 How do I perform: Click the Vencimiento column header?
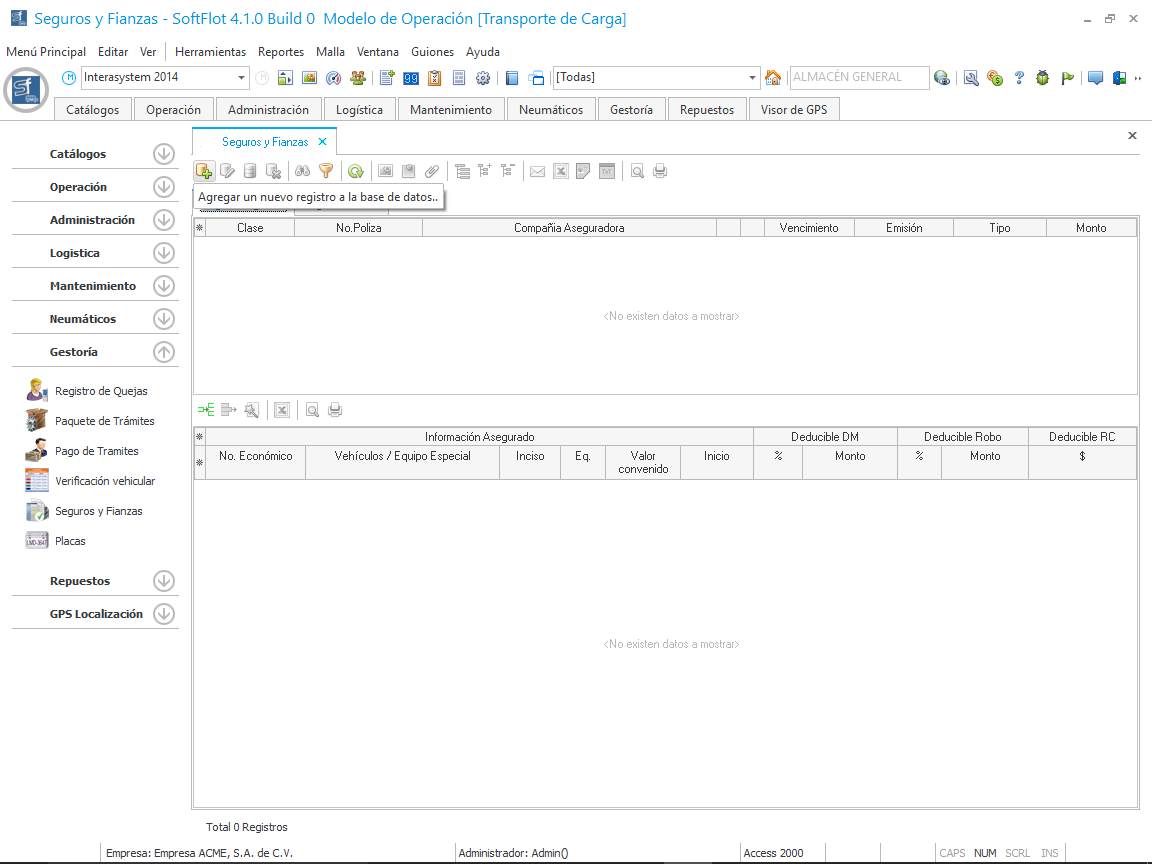809,228
